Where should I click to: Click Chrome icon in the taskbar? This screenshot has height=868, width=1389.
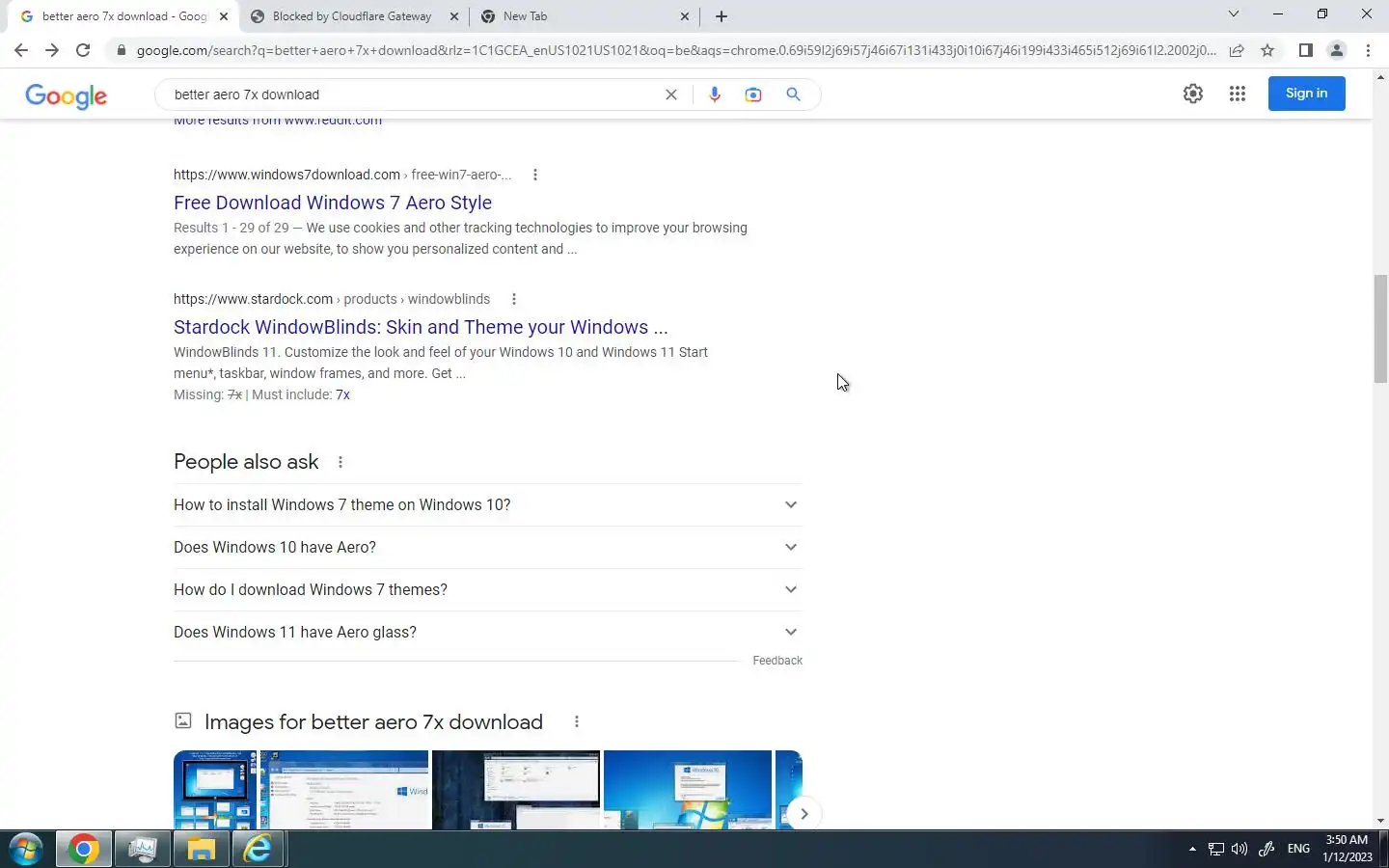coord(84,850)
